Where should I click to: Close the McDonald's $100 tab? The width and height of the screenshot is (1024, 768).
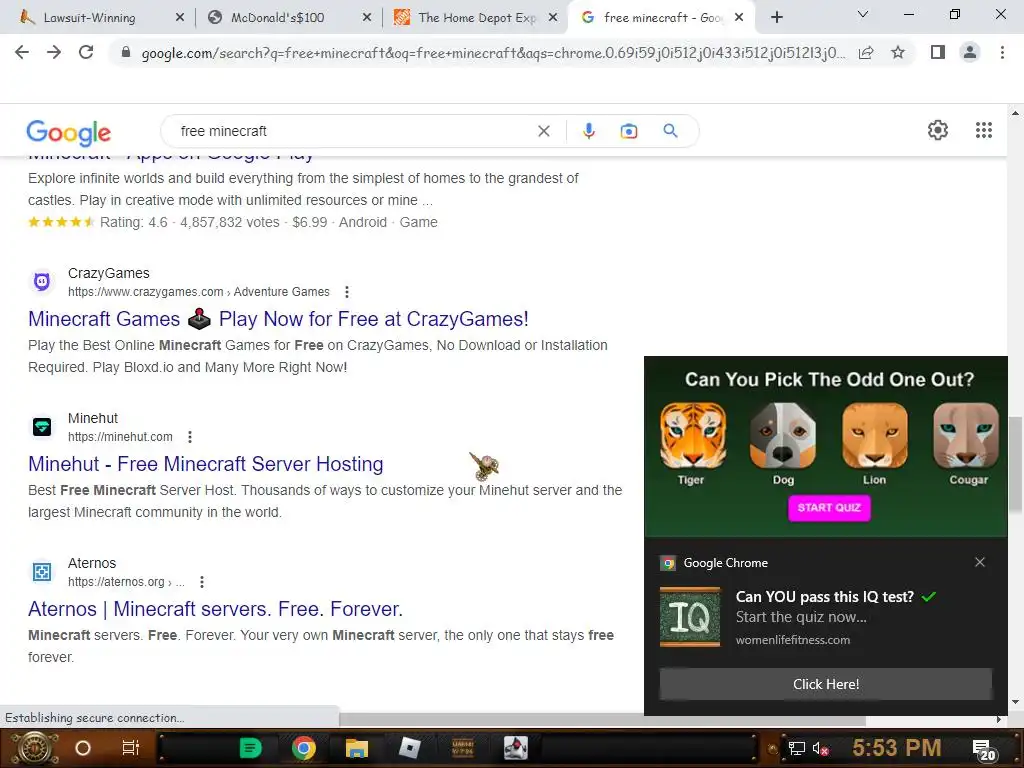(x=367, y=18)
